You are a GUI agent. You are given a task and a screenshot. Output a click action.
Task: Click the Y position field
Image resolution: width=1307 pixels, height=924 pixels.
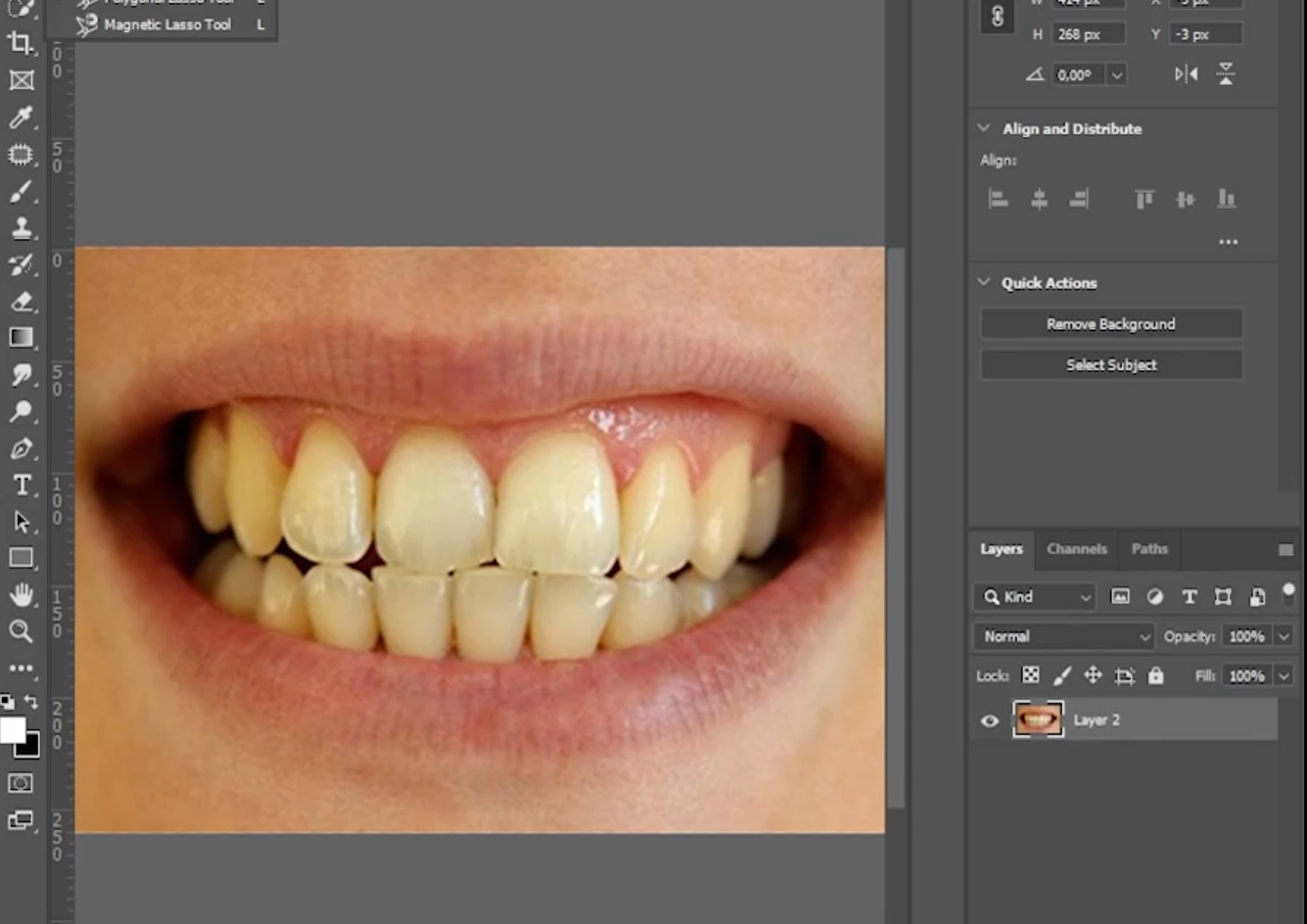pyautogui.click(x=1205, y=34)
